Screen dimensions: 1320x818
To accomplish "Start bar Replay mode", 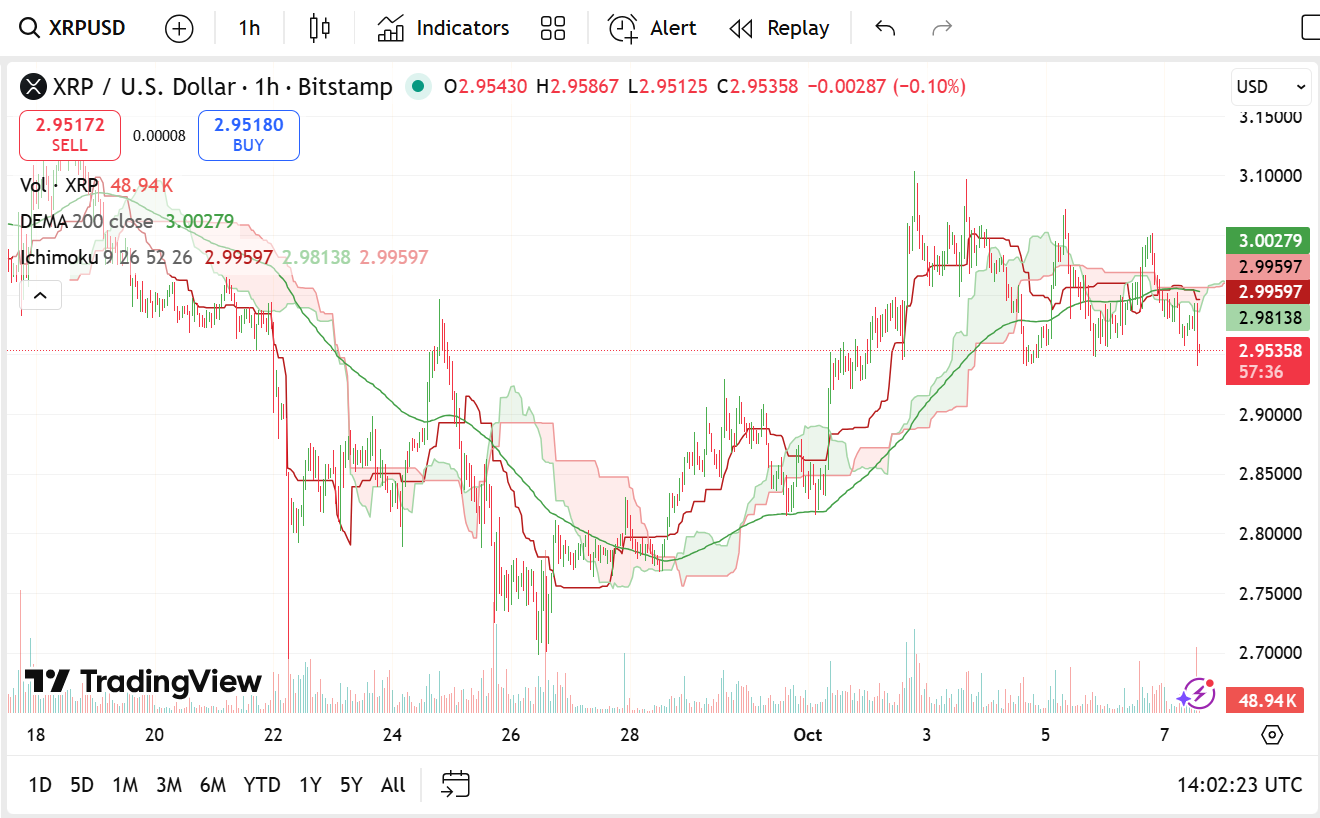I will (779, 28).
